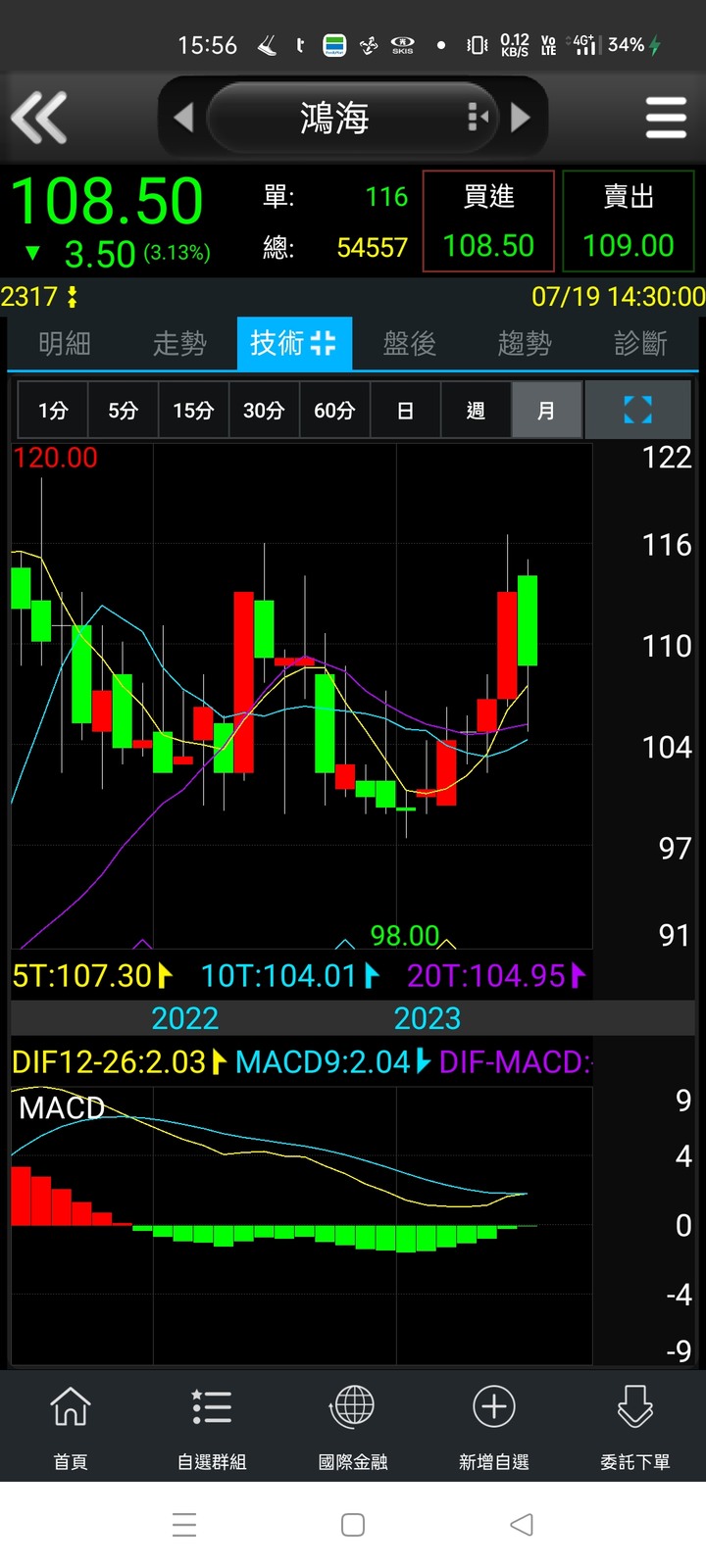Image resolution: width=706 pixels, height=1568 pixels.
Task: Tap the DIF-MACD indicator label
Action: point(516,1062)
